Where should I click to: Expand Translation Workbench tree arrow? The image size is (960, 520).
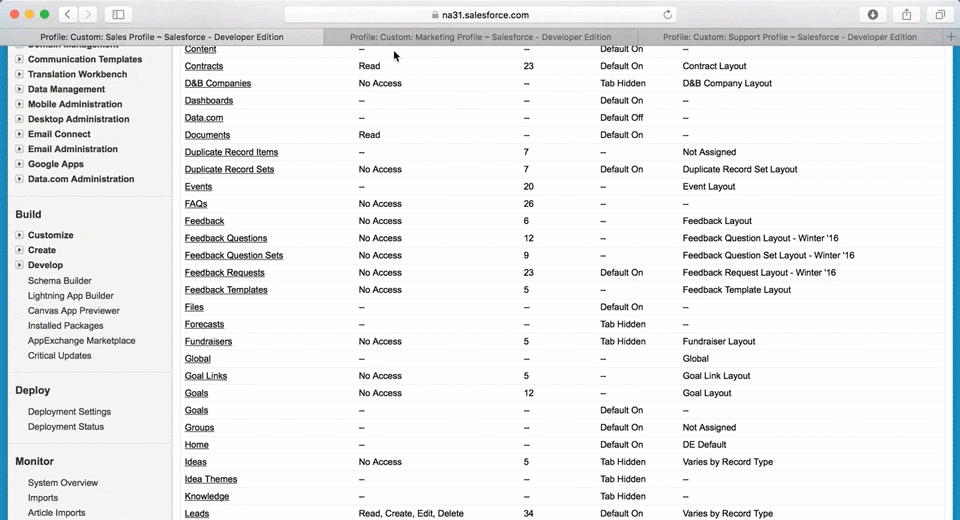[20, 74]
